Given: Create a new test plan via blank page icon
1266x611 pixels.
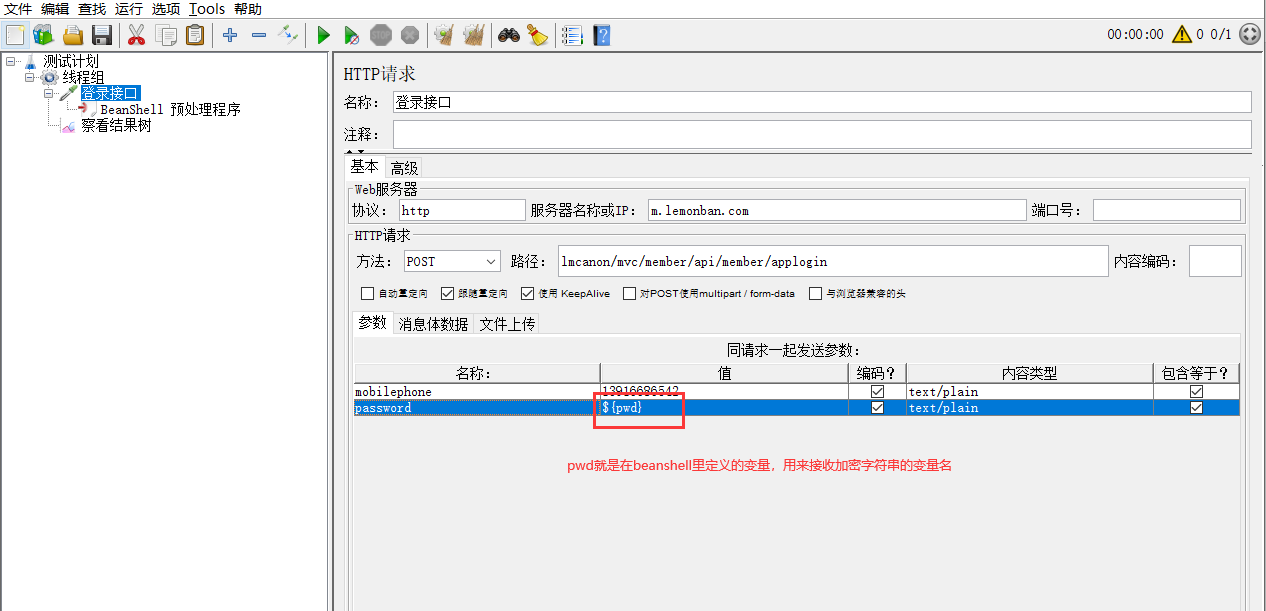Looking at the screenshot, I should (x=14, y=34).
